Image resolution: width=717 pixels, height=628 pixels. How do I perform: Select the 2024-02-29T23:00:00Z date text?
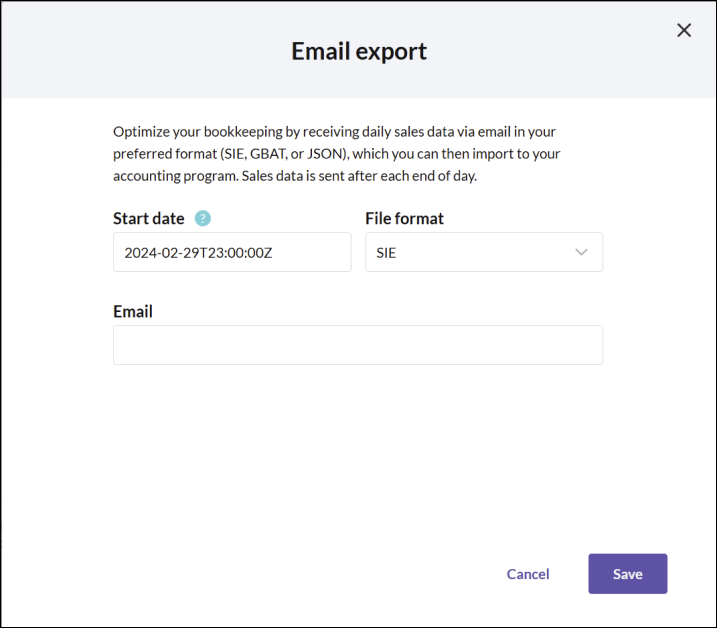[x=198, y=252]
